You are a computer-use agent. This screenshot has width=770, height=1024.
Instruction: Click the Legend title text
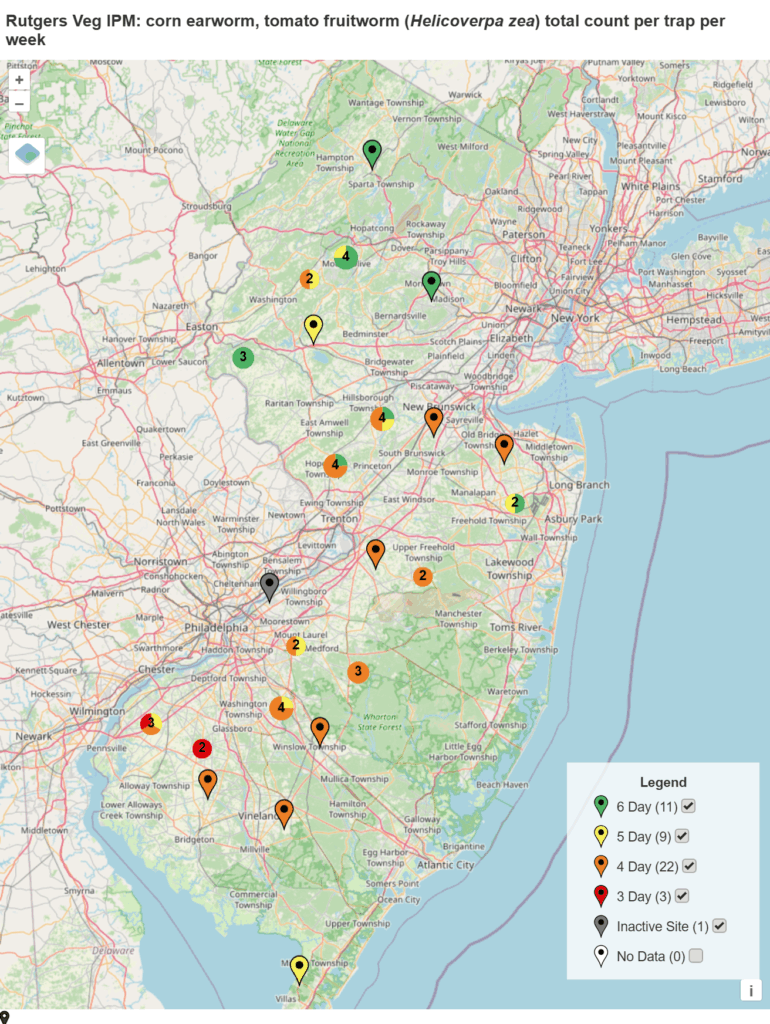coord(663,782)
